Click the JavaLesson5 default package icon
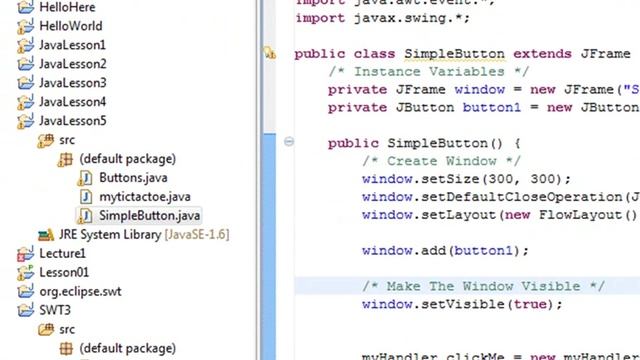The image size is (640, 360). (x=66, y=159)
